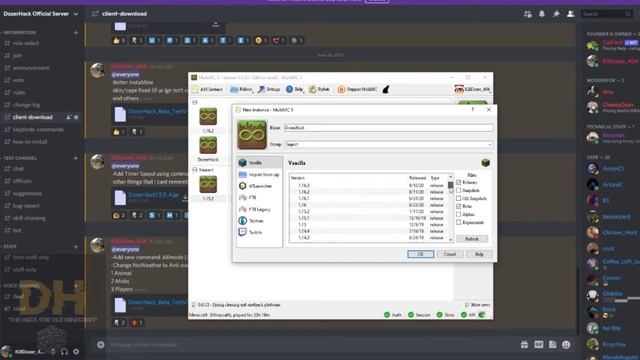
Task: Select the Vanilla source tab
Action: click(x=259, y=162)
